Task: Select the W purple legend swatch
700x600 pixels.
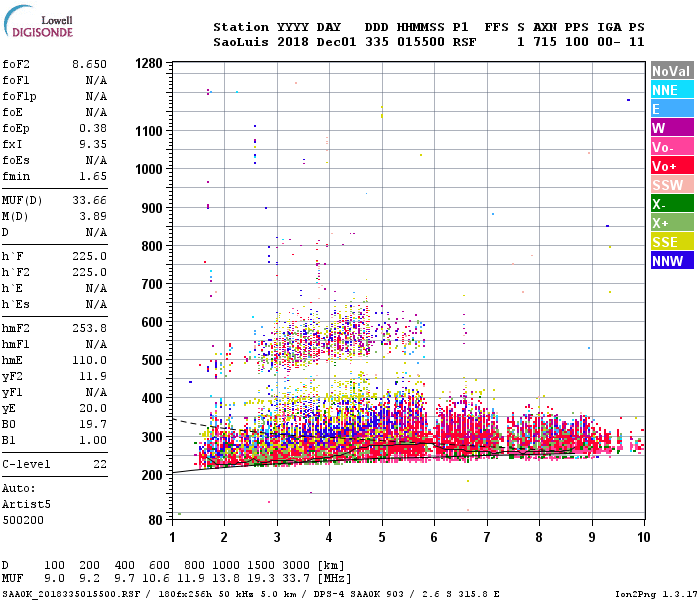Action: [x=672, y=128]
